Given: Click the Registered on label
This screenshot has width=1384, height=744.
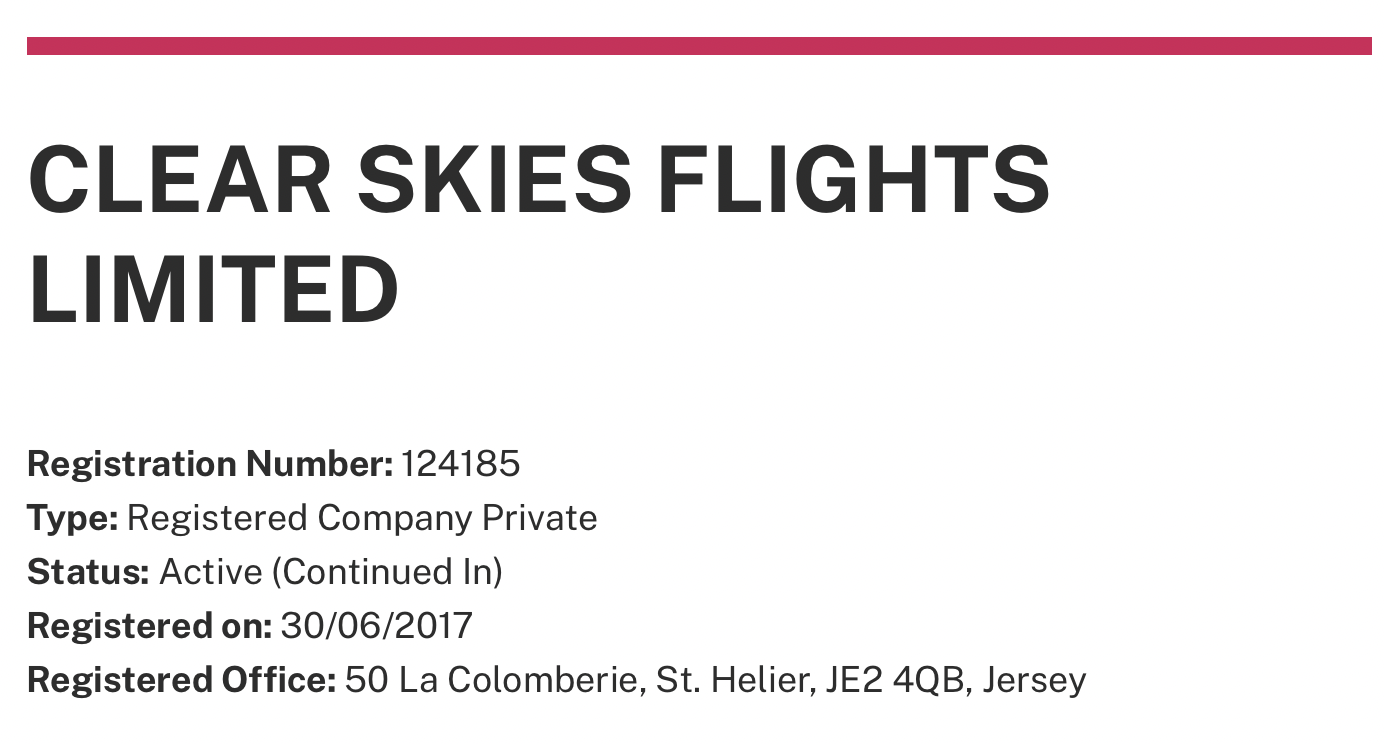Looking at the screenshot, I should (x=149, y=626).
